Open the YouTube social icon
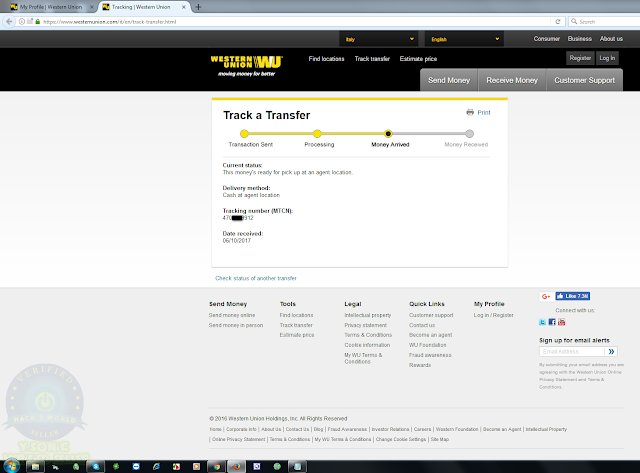Screen dimensions: 640x473 click(x=562, y=322)
